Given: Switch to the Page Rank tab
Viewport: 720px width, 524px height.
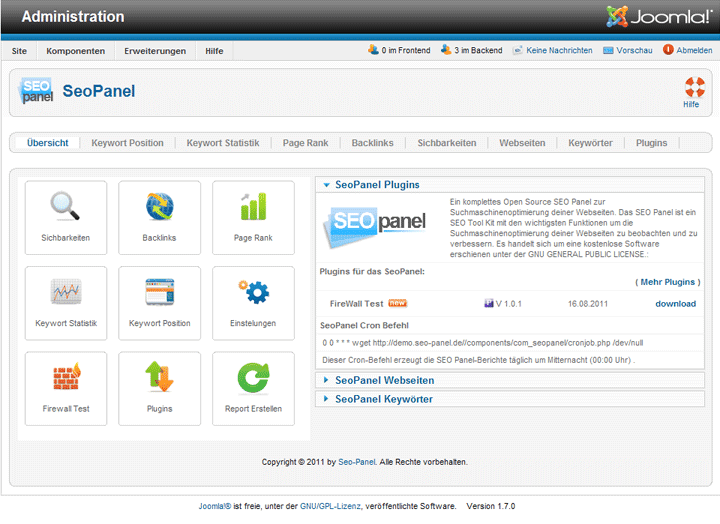Looking at the screenshot, I should point(305,143).
